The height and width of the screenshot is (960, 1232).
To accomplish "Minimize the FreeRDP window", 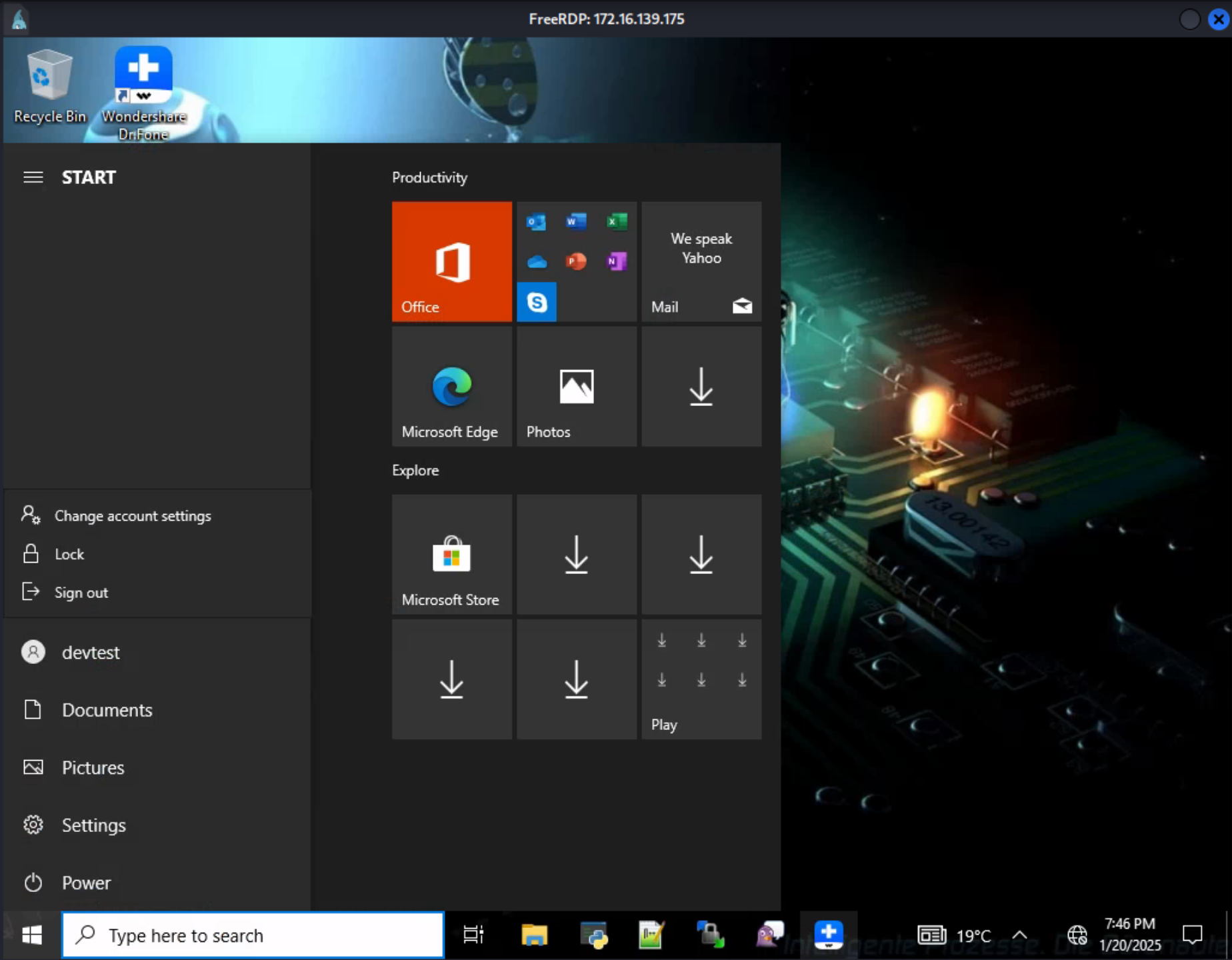I will 1190,19.
